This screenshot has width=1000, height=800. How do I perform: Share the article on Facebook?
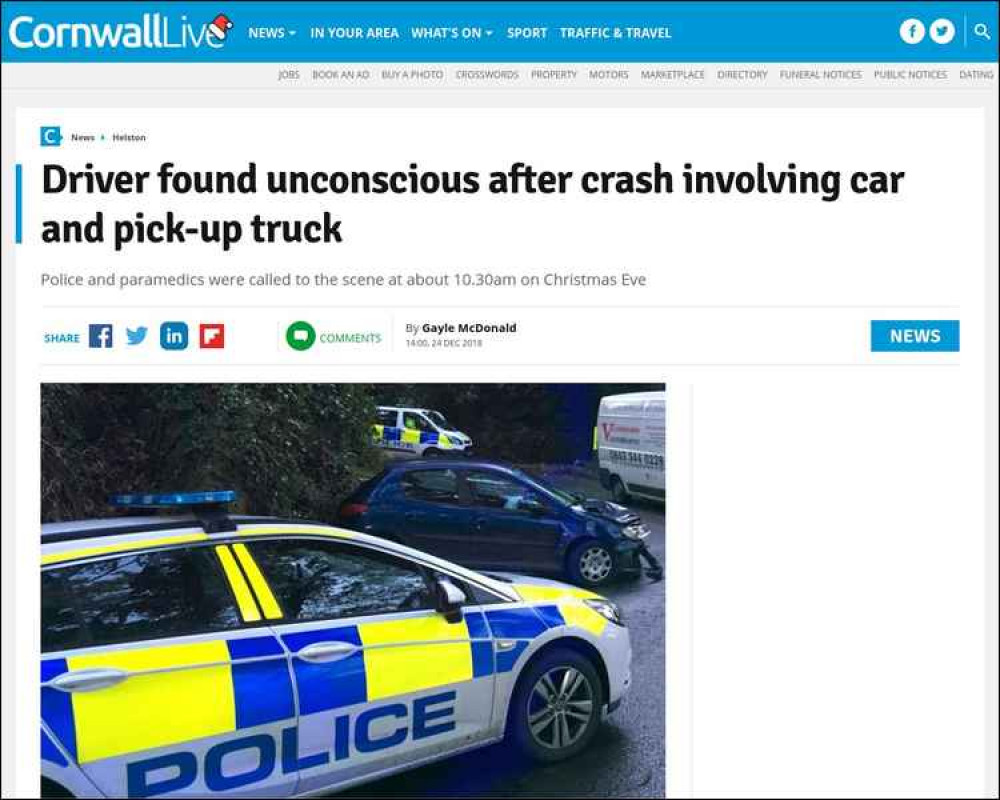pos(101,336)
